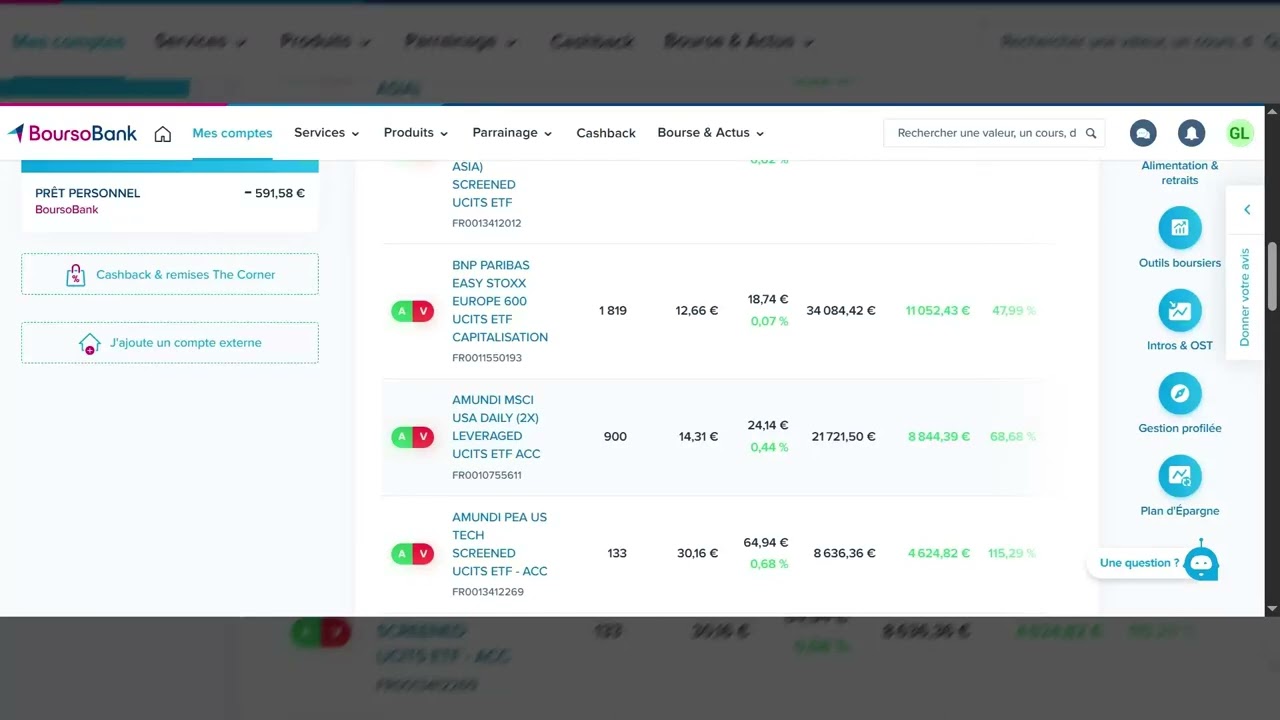This screenshot has height=720, width=1280.
Task: Click the scrollbar down arrow
Action: pyautogui.click(x=1272, y=608)
